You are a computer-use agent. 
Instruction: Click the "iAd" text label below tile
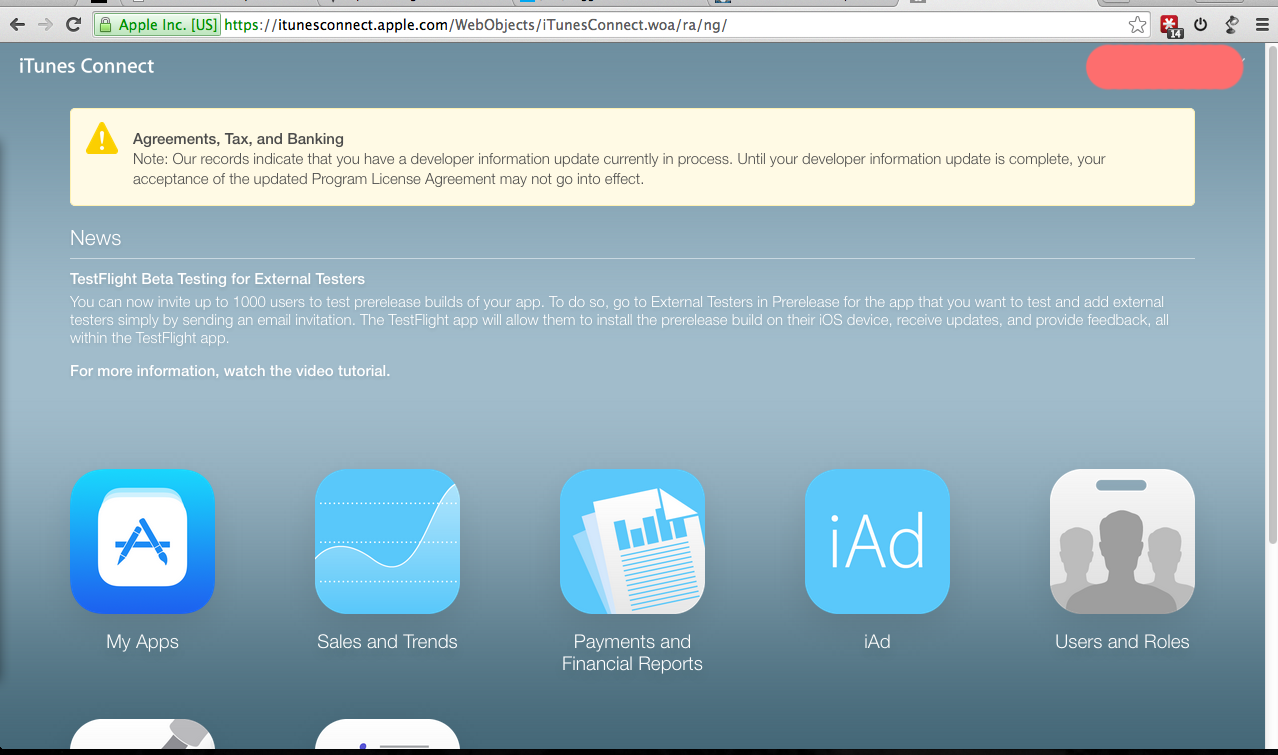[x=877, y=642]
